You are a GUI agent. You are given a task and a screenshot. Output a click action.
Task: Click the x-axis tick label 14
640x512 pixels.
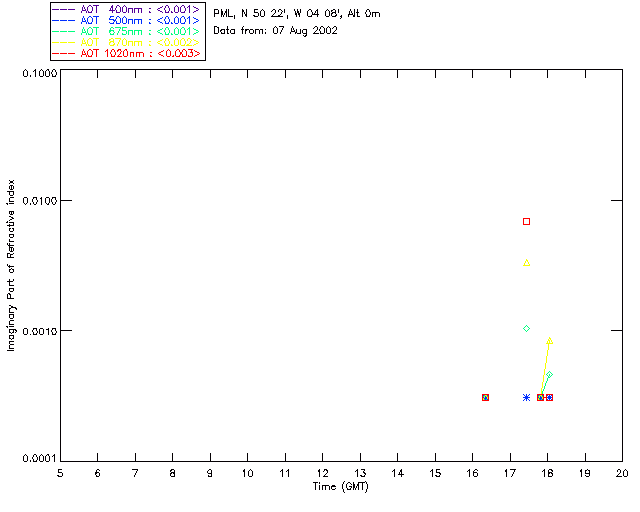pos(398,473)
